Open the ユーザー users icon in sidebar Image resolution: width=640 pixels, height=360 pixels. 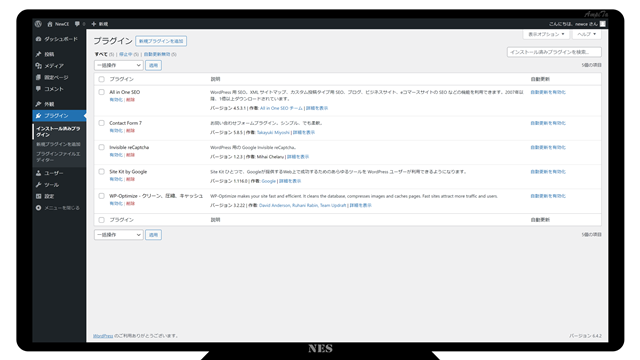[38, 173]
